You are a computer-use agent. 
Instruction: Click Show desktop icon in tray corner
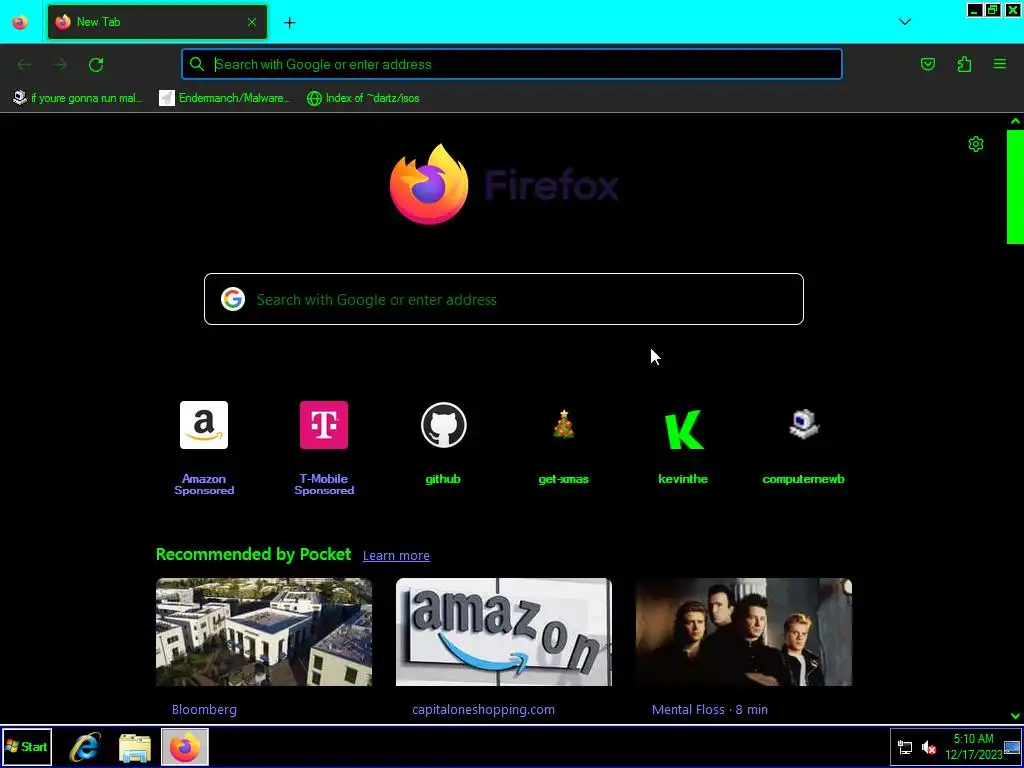1012,747
